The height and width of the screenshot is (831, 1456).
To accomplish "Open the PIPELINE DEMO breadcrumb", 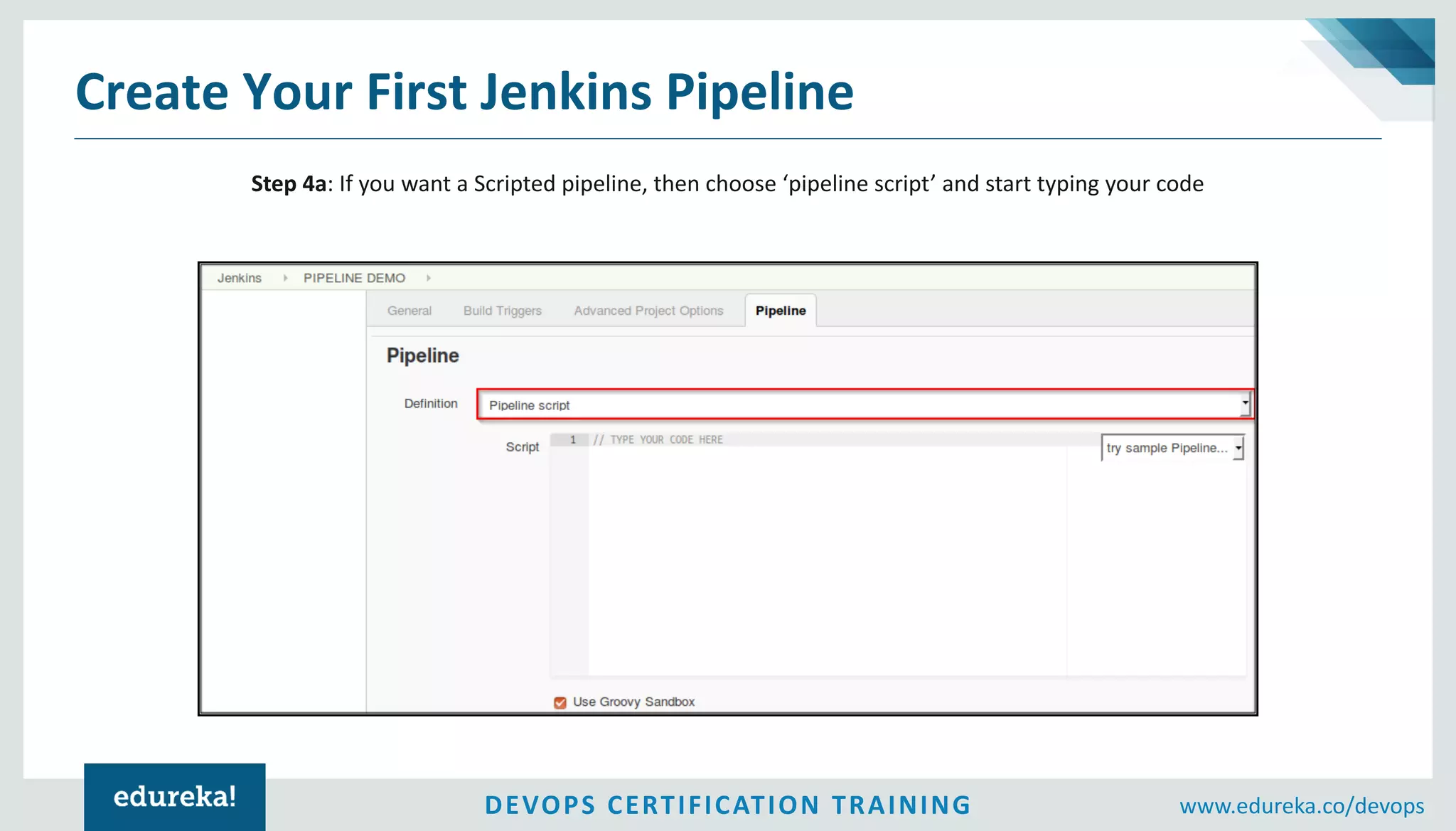I will point(354,278).
